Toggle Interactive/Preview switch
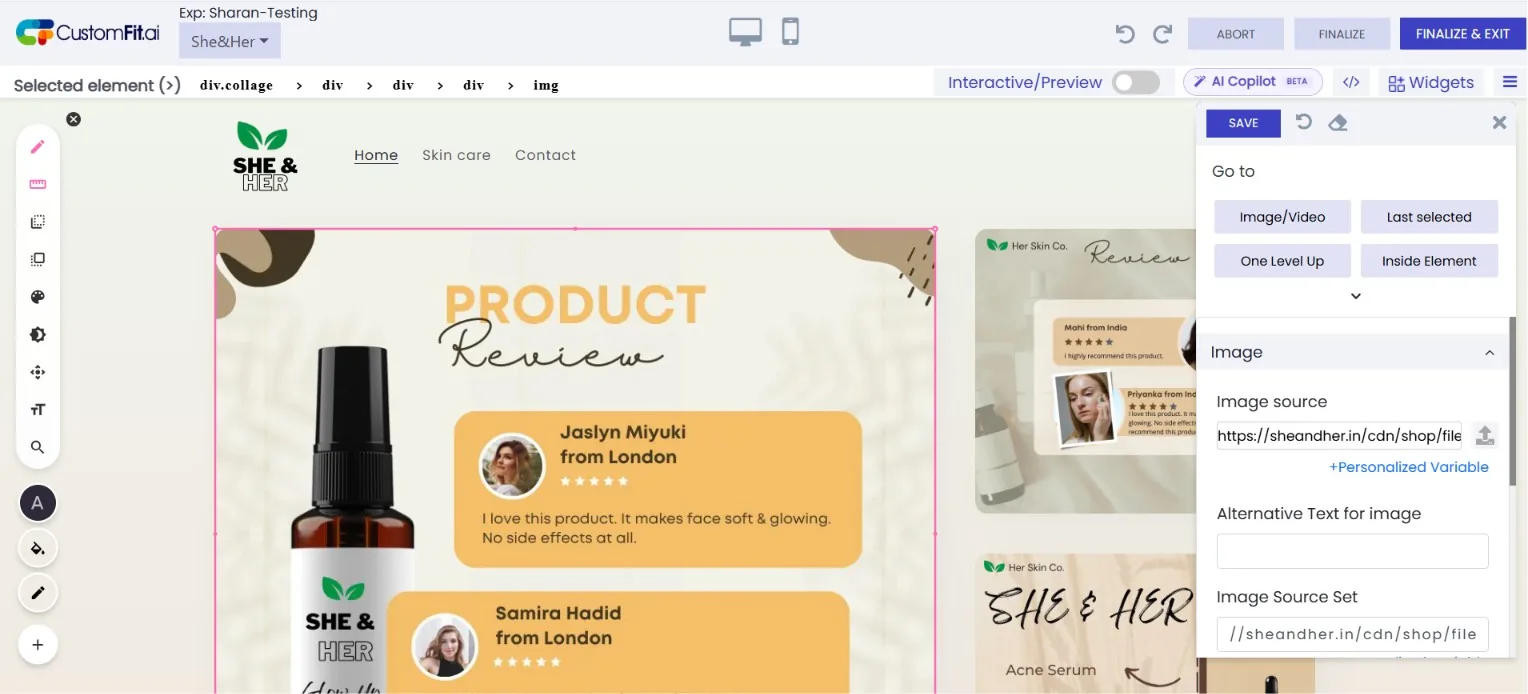1528x694 pixels. click(1136, 82)
